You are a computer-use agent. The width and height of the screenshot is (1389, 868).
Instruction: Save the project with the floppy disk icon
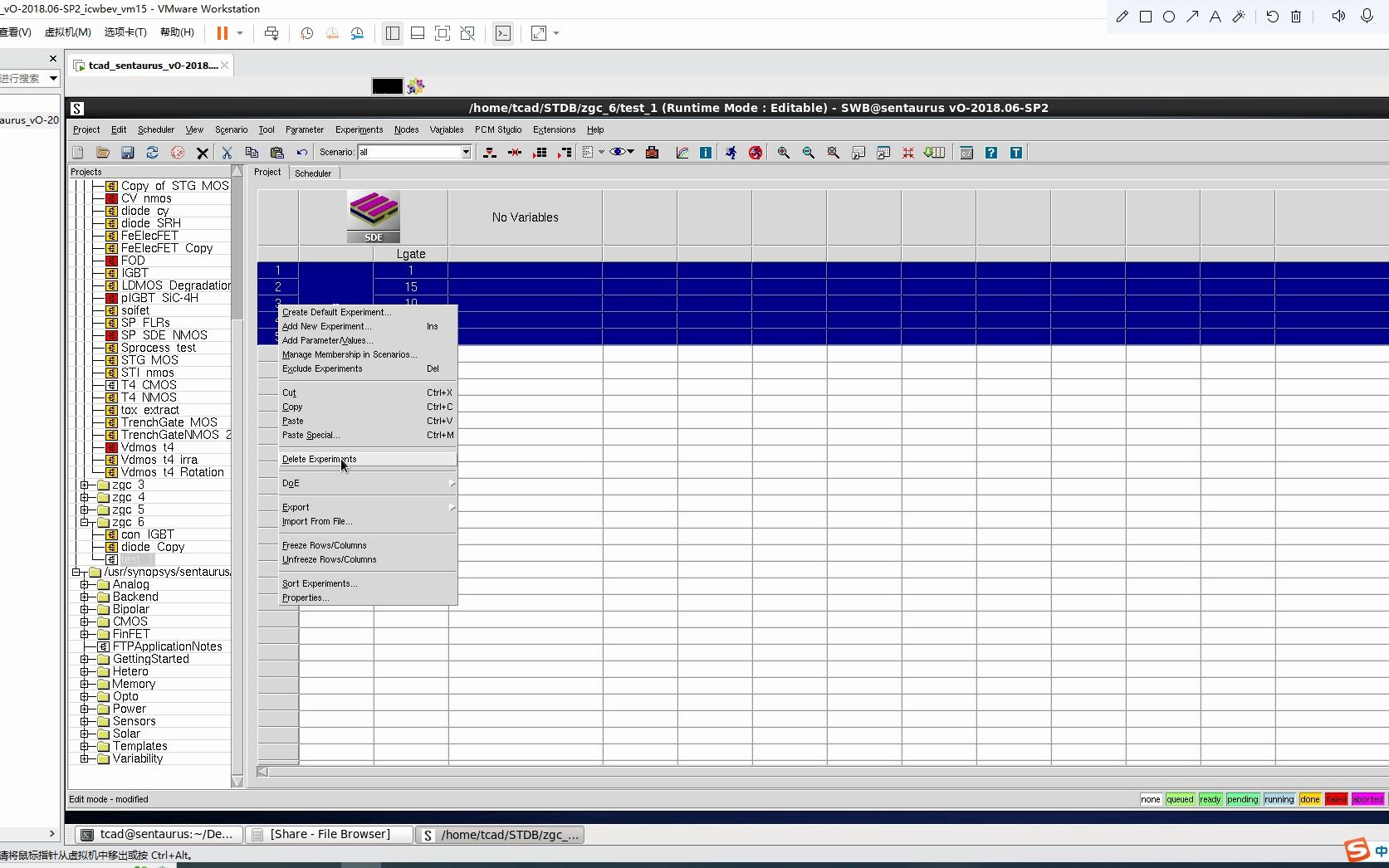tap(128, 153)
